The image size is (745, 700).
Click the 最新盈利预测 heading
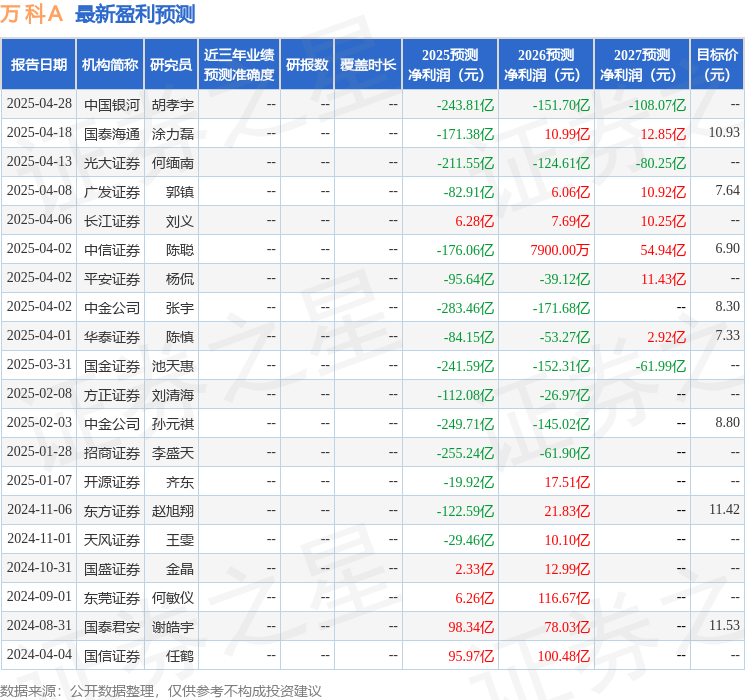135,14
